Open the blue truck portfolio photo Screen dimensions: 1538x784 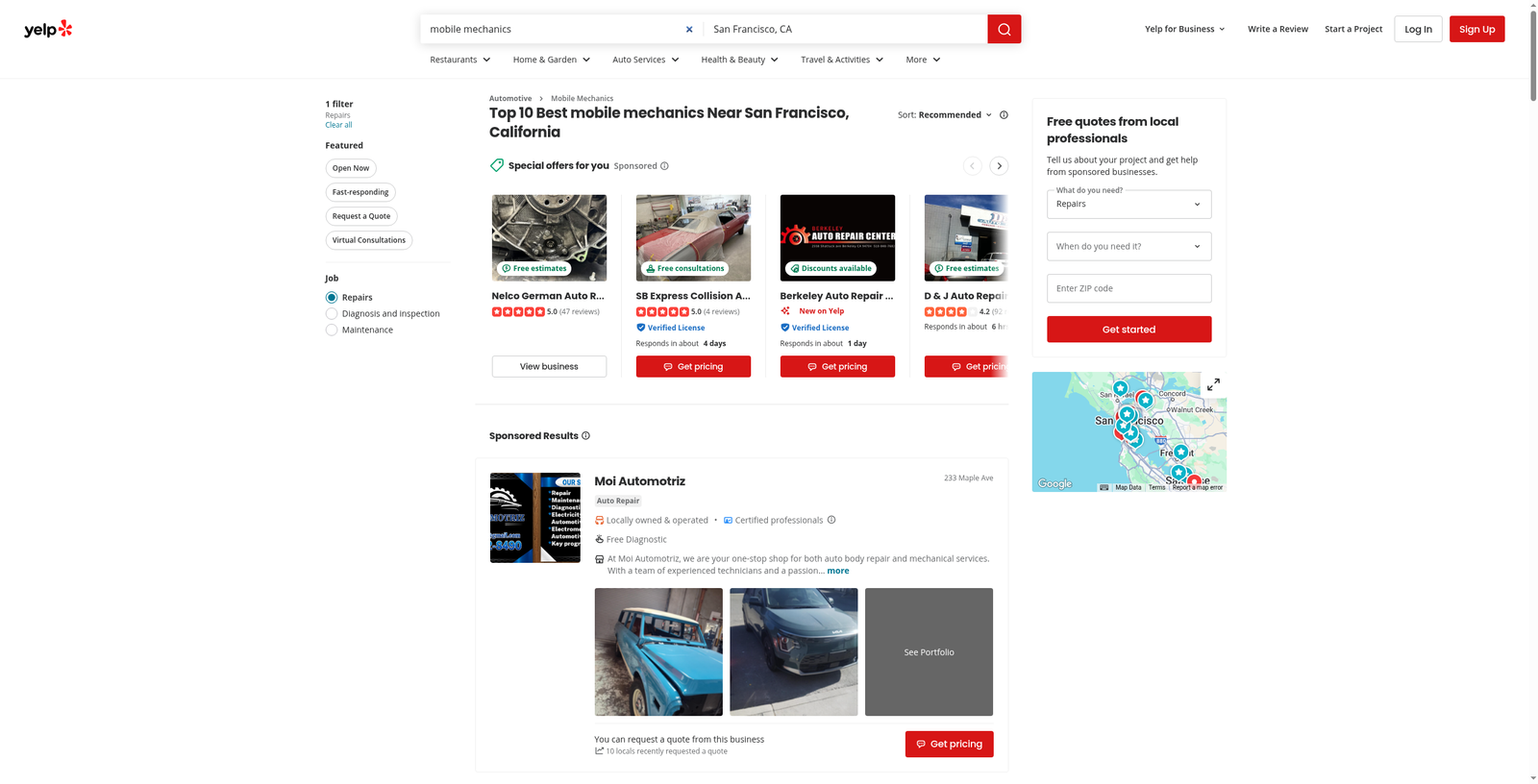(x=658, y=651)
